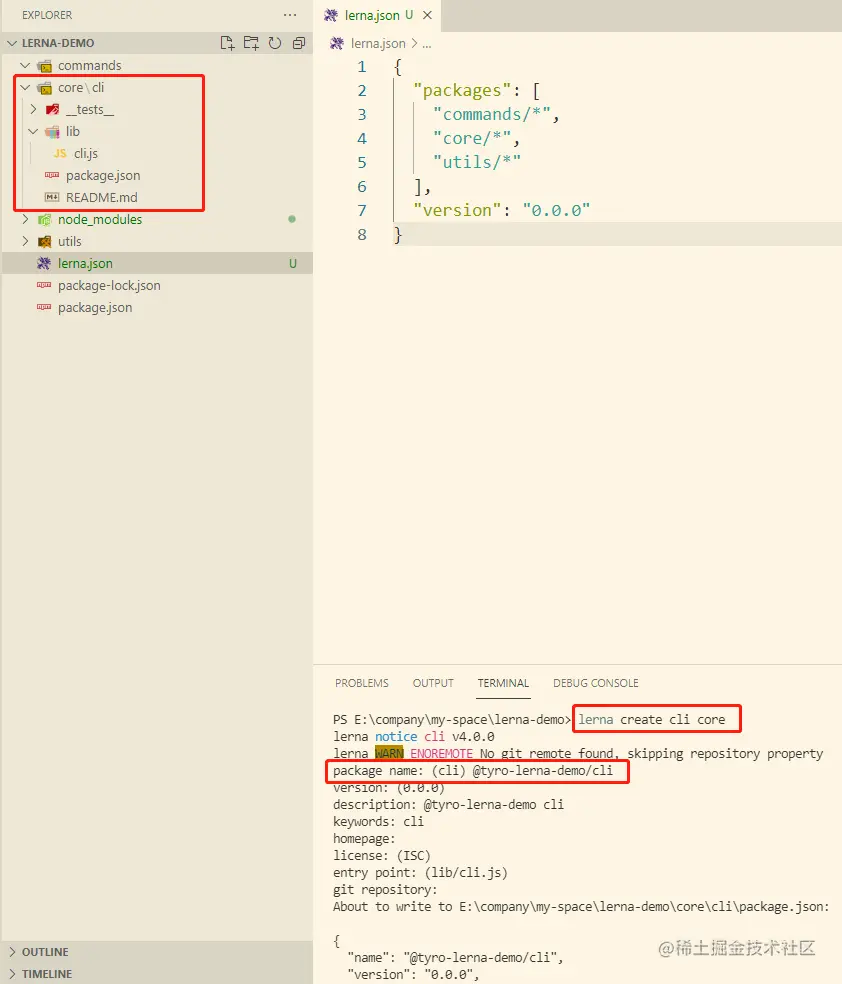Click the New File icon in Explorer header

[x=227, y=43]
